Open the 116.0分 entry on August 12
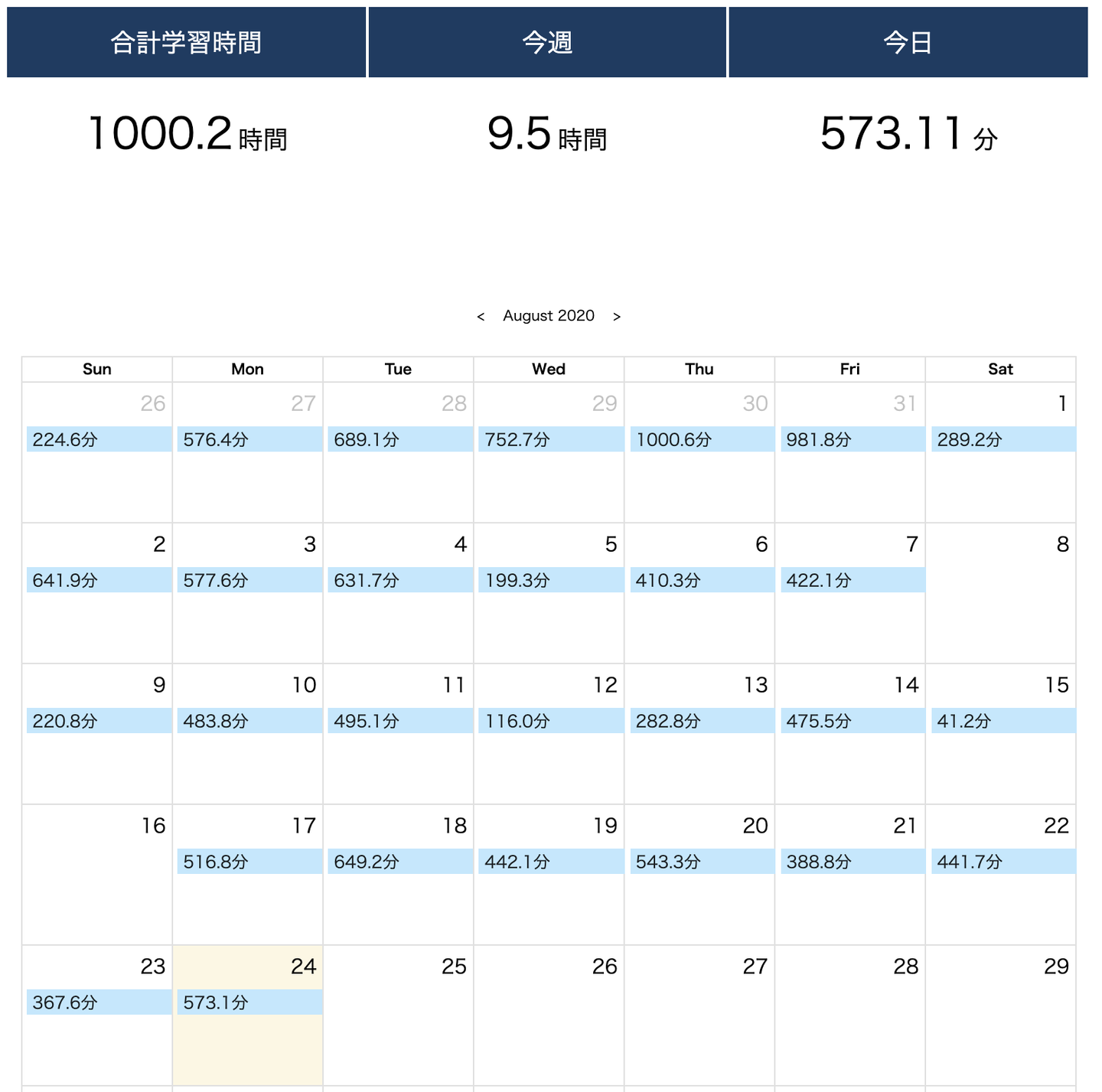Image resolution: width=1102 pixels, height=1092 pixels. pos(549,721)
